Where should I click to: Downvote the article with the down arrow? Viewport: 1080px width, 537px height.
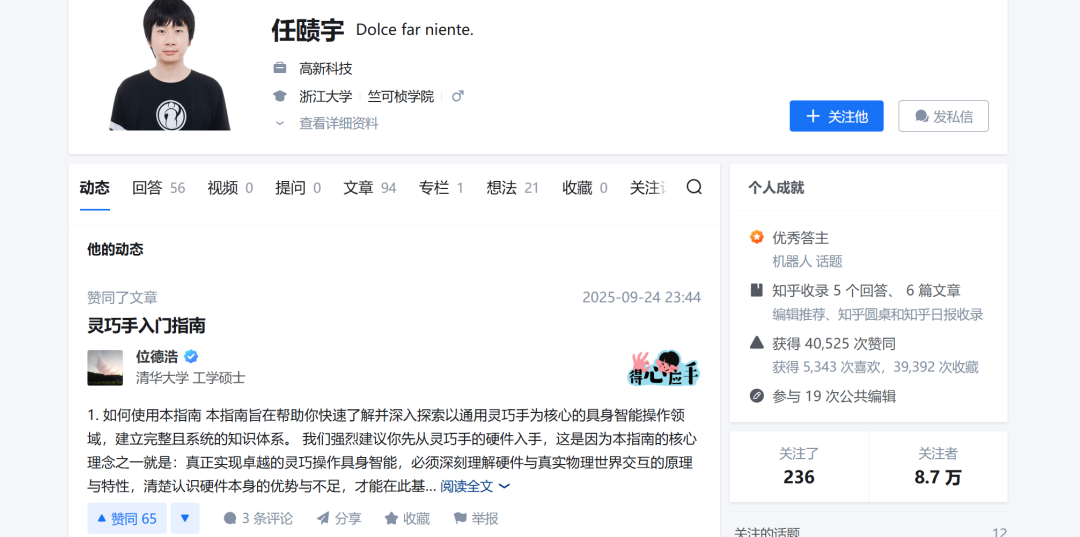coord(185,518)
